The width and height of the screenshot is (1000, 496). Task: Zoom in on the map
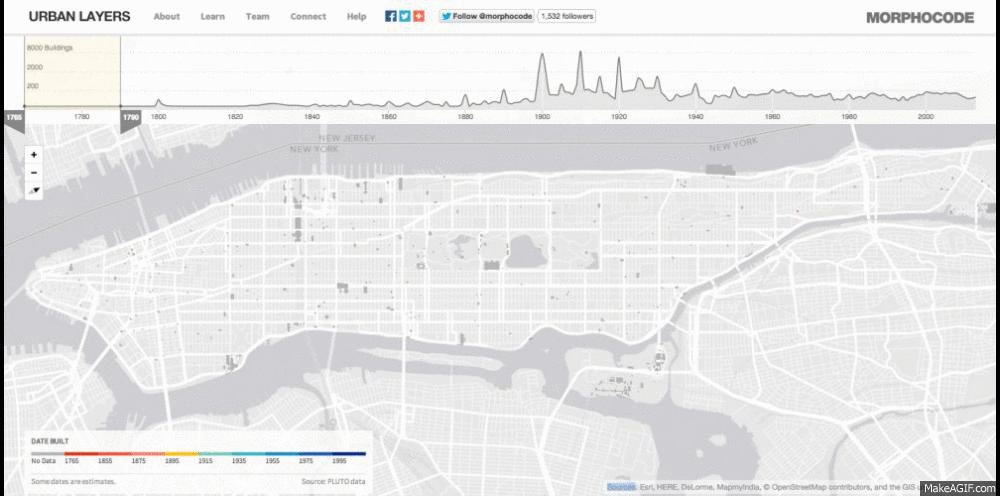click(x=34, y=155)
